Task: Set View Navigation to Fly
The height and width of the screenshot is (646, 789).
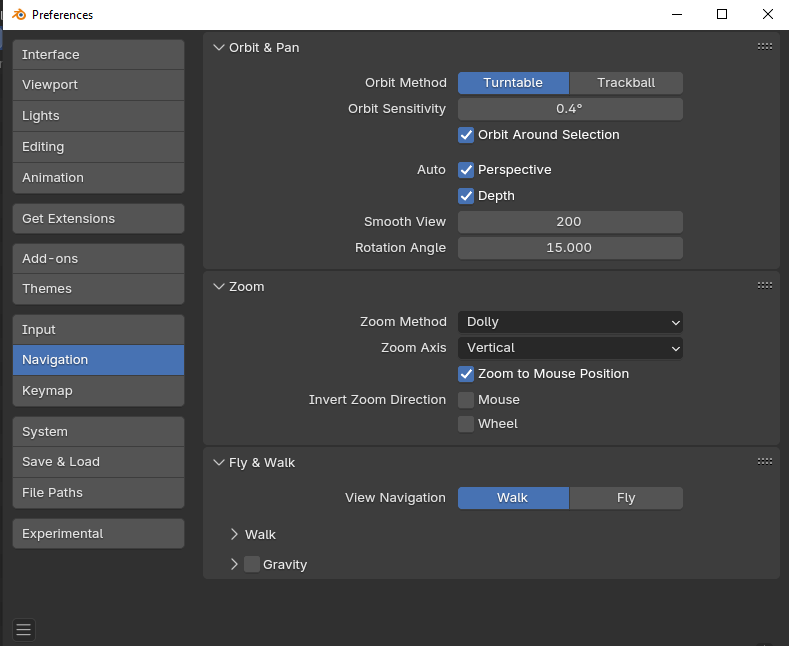Action: point(626,498)
